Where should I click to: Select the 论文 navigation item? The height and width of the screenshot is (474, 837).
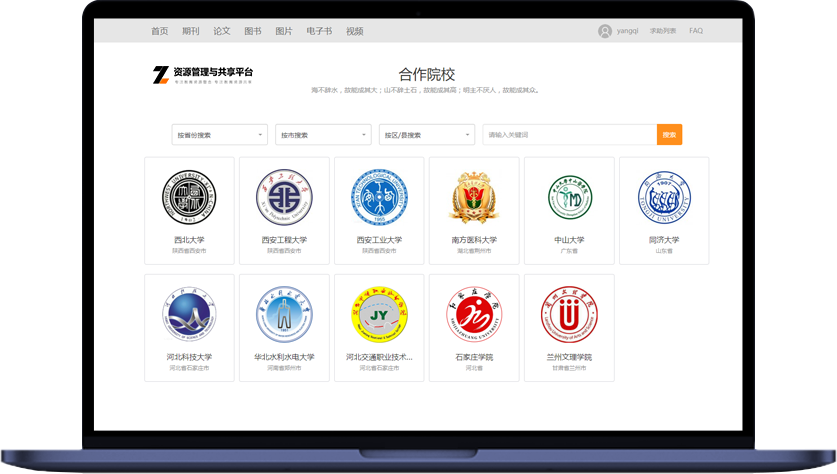[222, 31]
